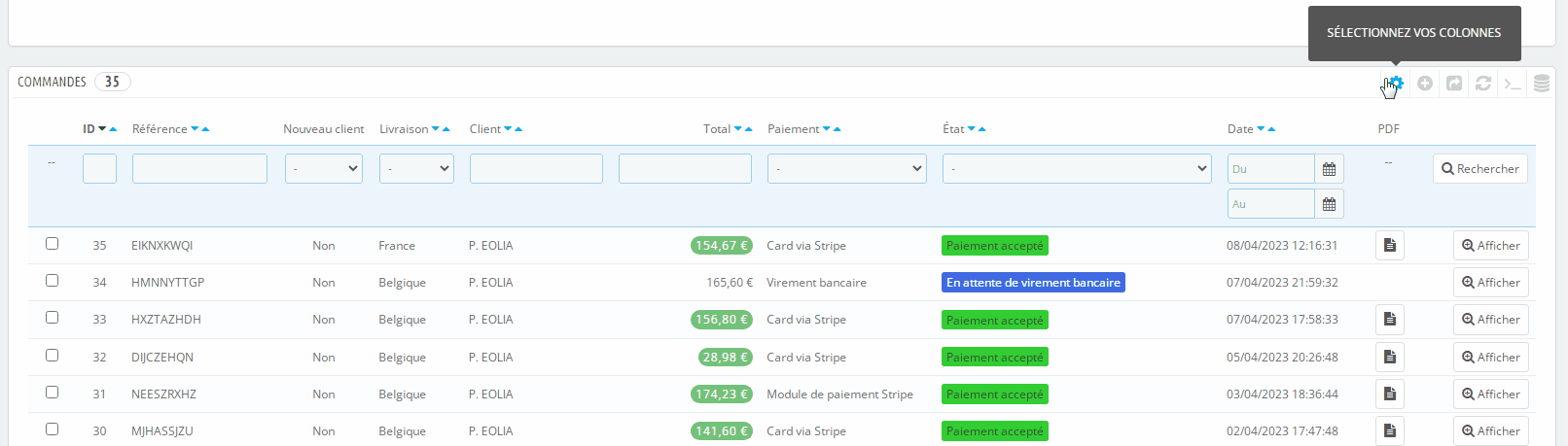The width and height of the screenshot is (1568, 446).
Task: Open the Nouveau client filter dropdown
Action: pyautogui.click(x=324, y=169)
